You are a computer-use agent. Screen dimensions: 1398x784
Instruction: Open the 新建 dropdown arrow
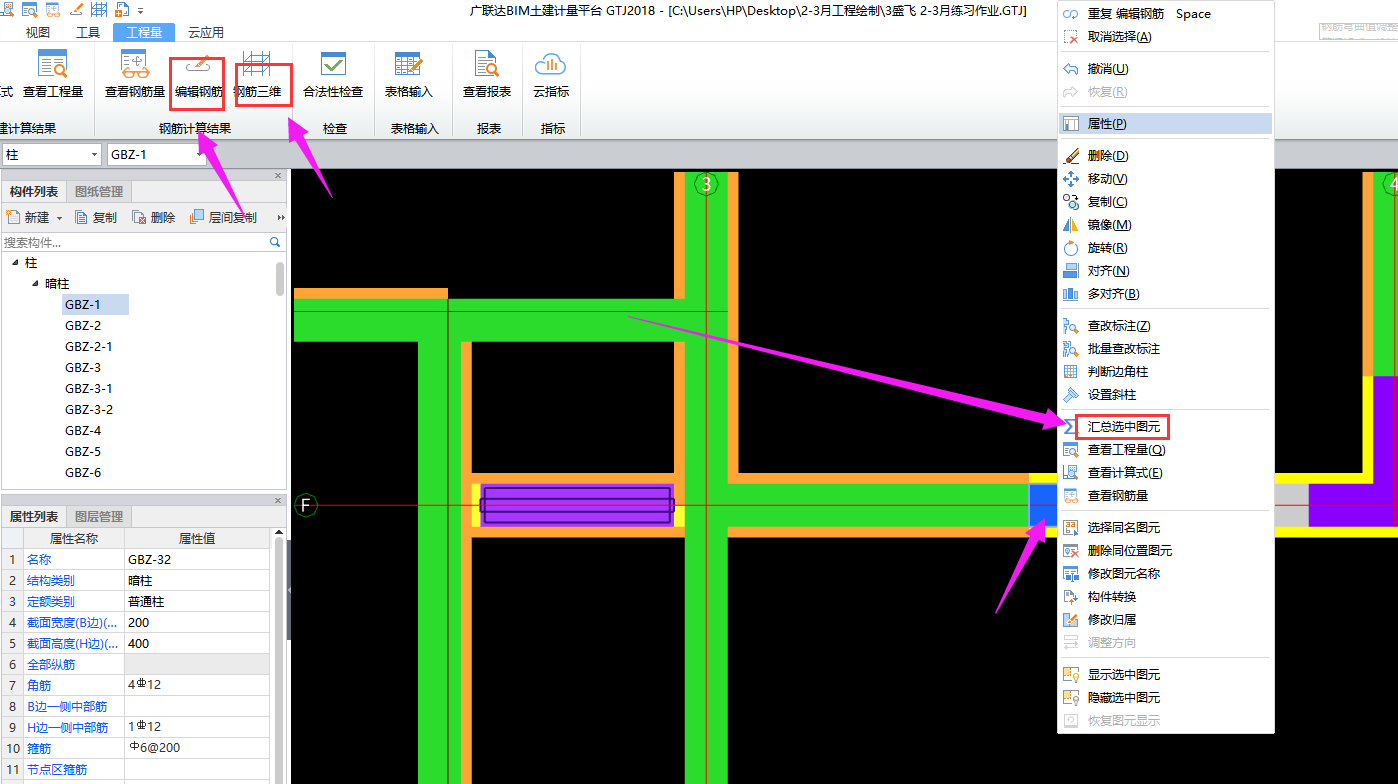click(59, 218)
